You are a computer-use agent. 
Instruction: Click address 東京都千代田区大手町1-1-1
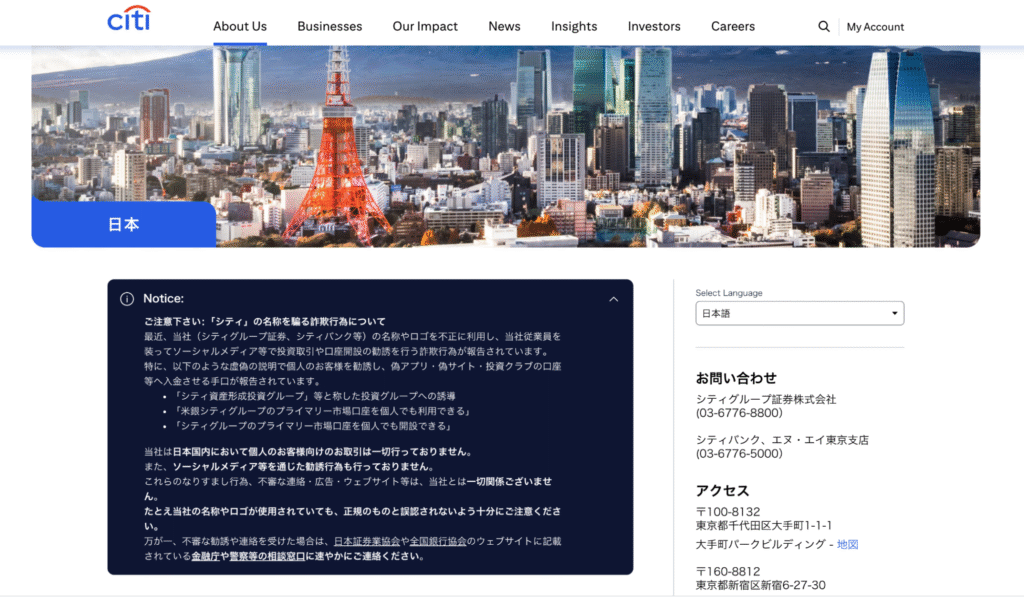click(763, 525)
